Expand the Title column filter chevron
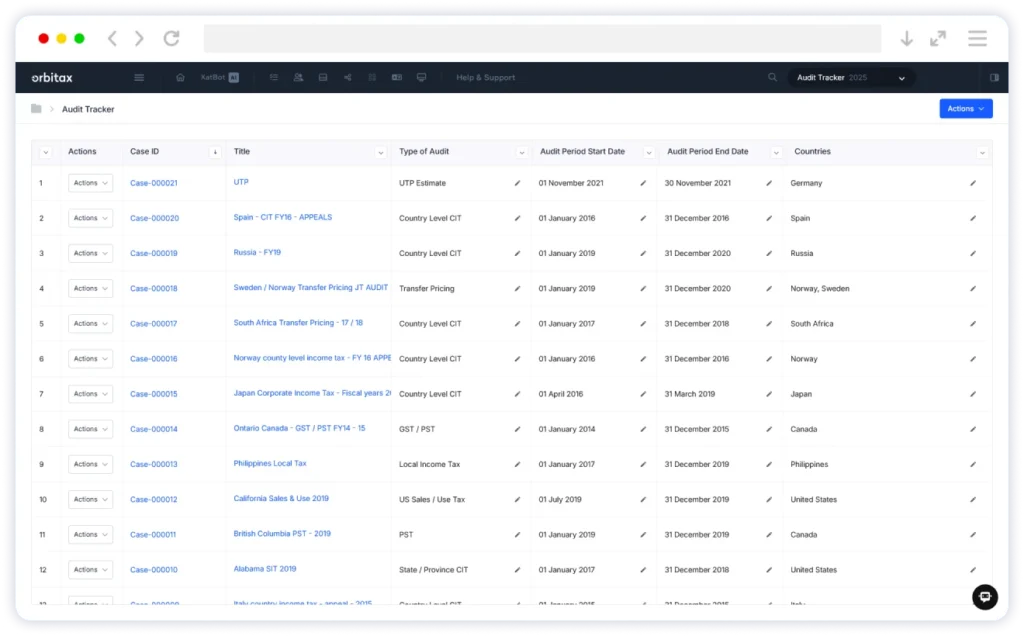1024x636 pixels. tap(380, 152)
